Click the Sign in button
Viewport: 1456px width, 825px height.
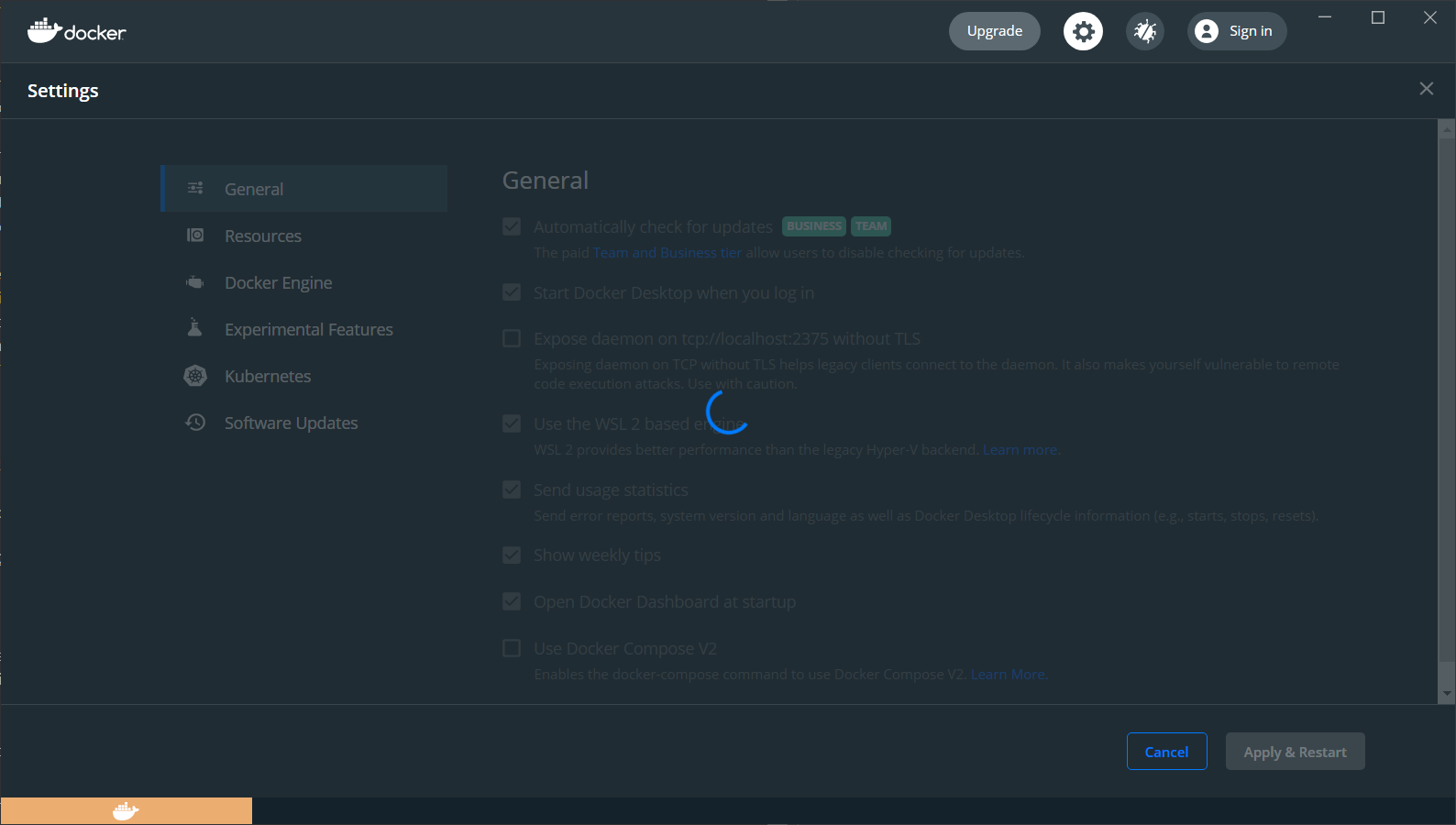[1237, 31]
